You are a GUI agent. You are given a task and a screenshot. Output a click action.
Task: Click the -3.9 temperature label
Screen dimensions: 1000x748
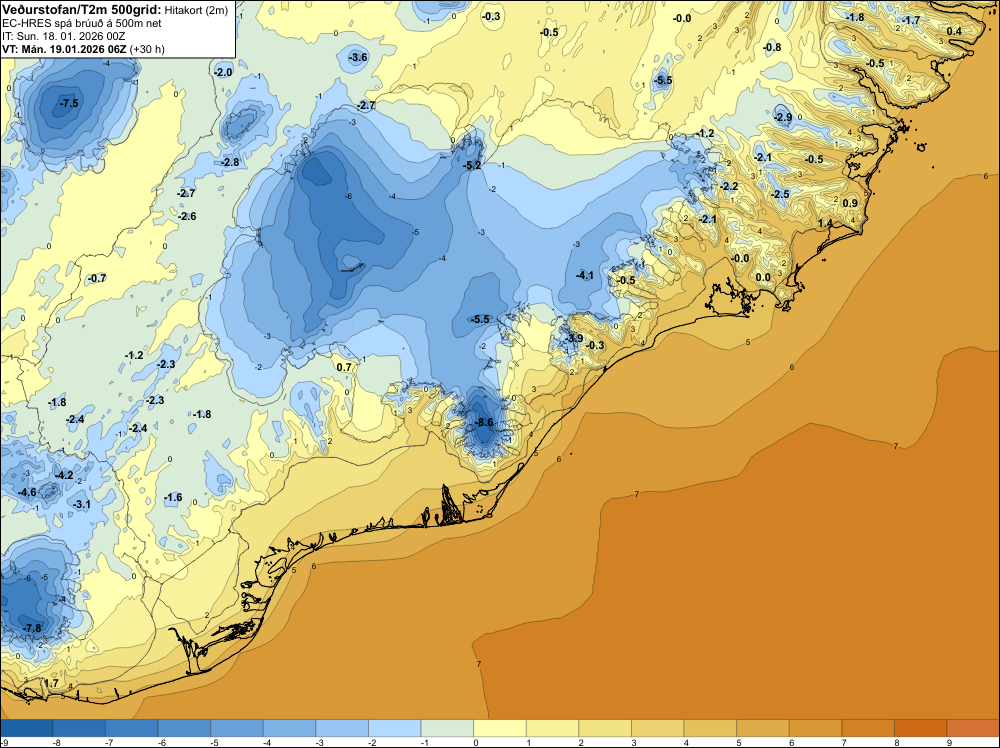tap(574, 338)
